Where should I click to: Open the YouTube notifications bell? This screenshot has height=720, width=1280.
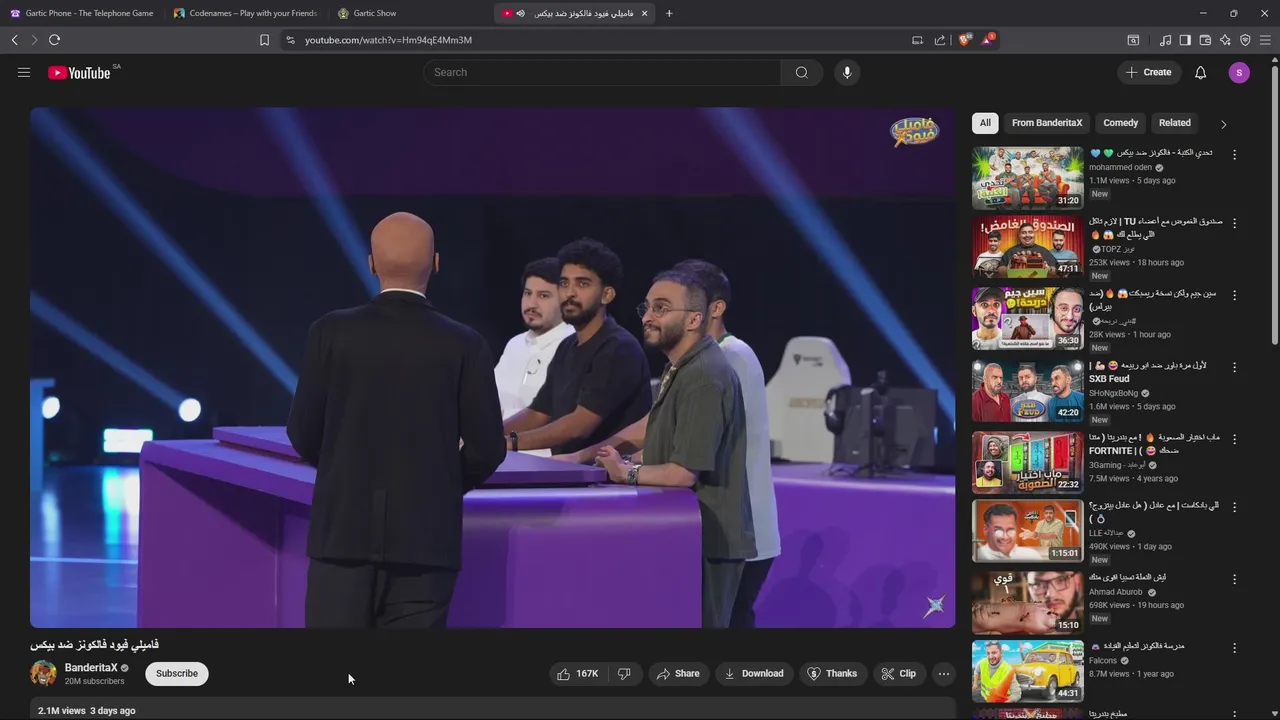pos(1200,72)
